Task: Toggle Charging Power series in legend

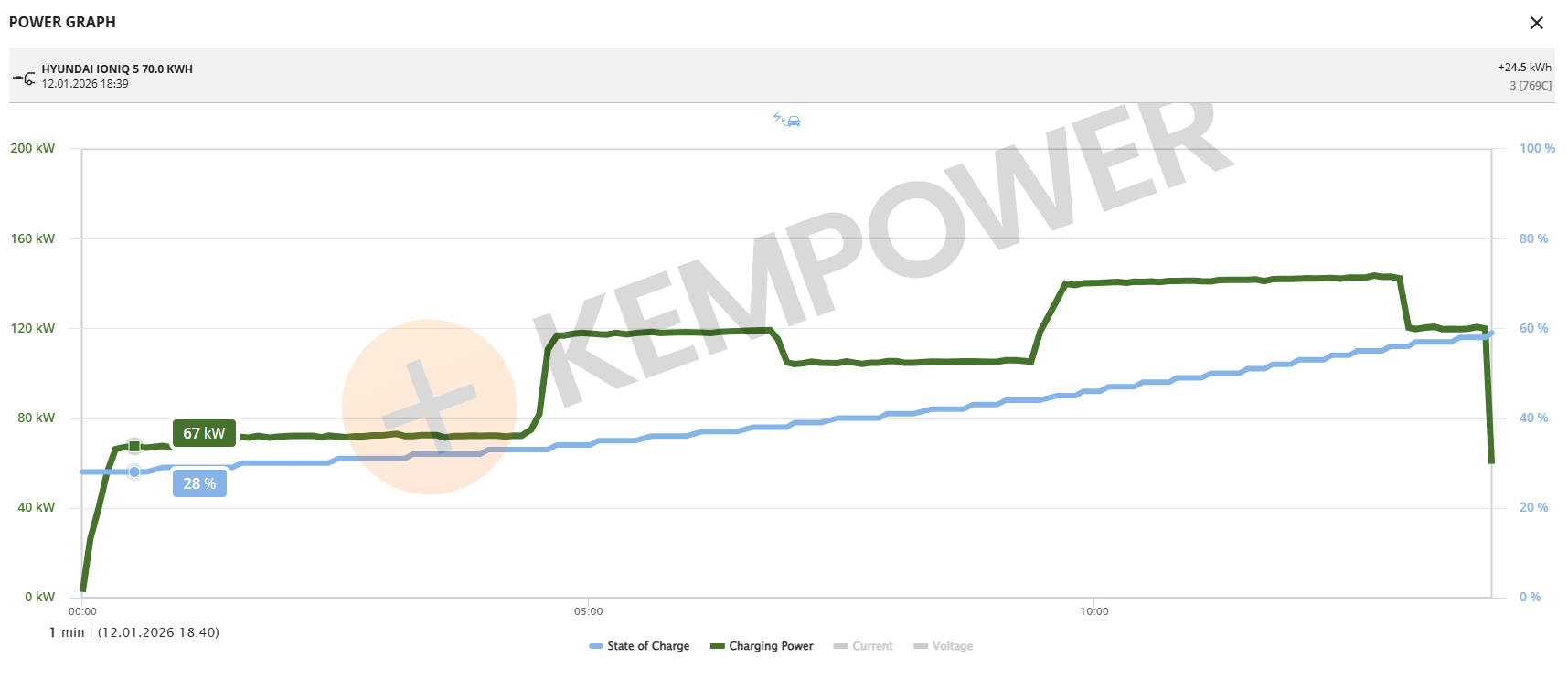Action: (770, 646)
